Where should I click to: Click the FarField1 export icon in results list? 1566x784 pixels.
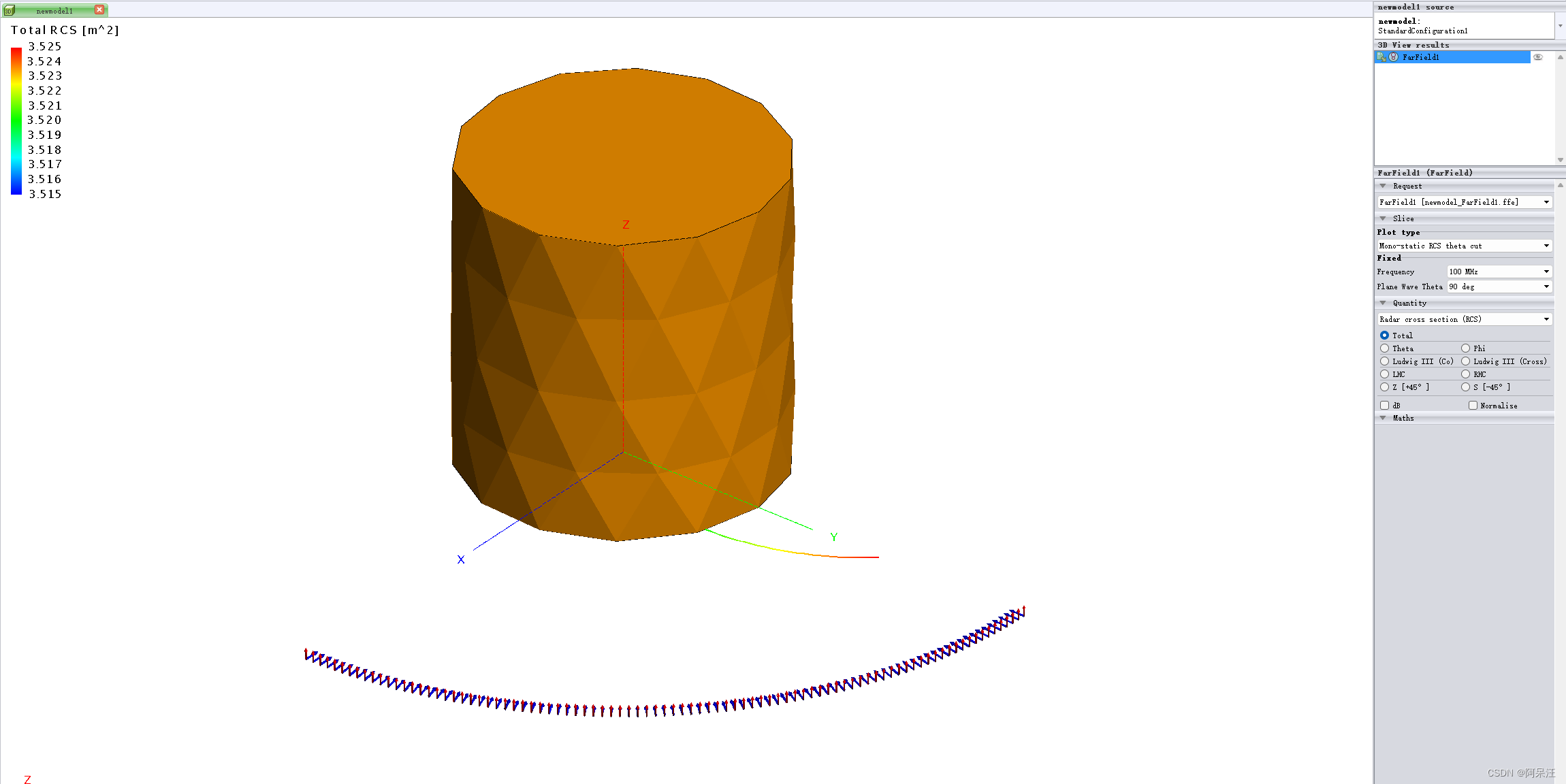point(1381,57)
